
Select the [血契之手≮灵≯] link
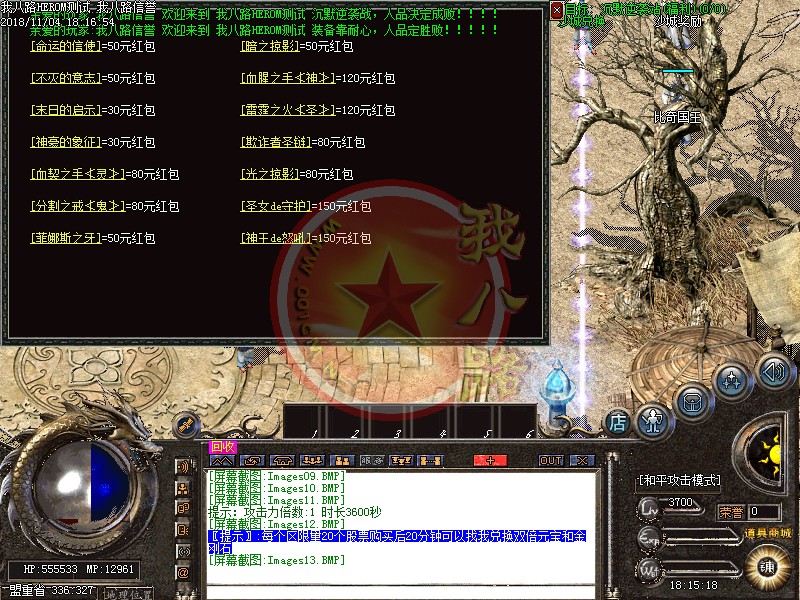[x=78, y=174]
